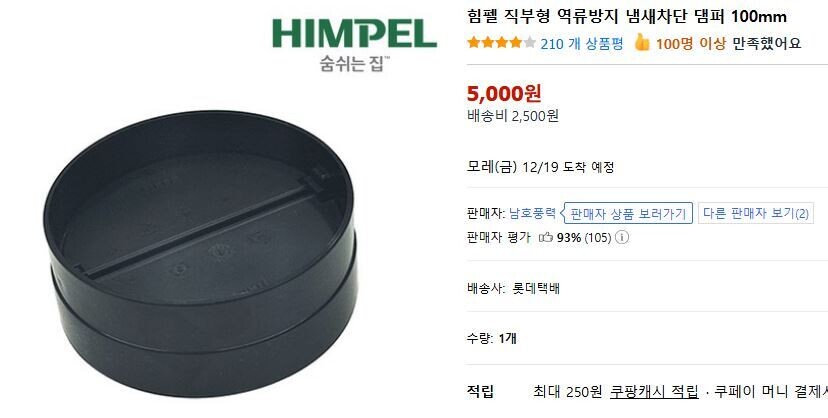Click the orange star rating icons
Viewport: 828px width, 418px height.
[501, 43]
